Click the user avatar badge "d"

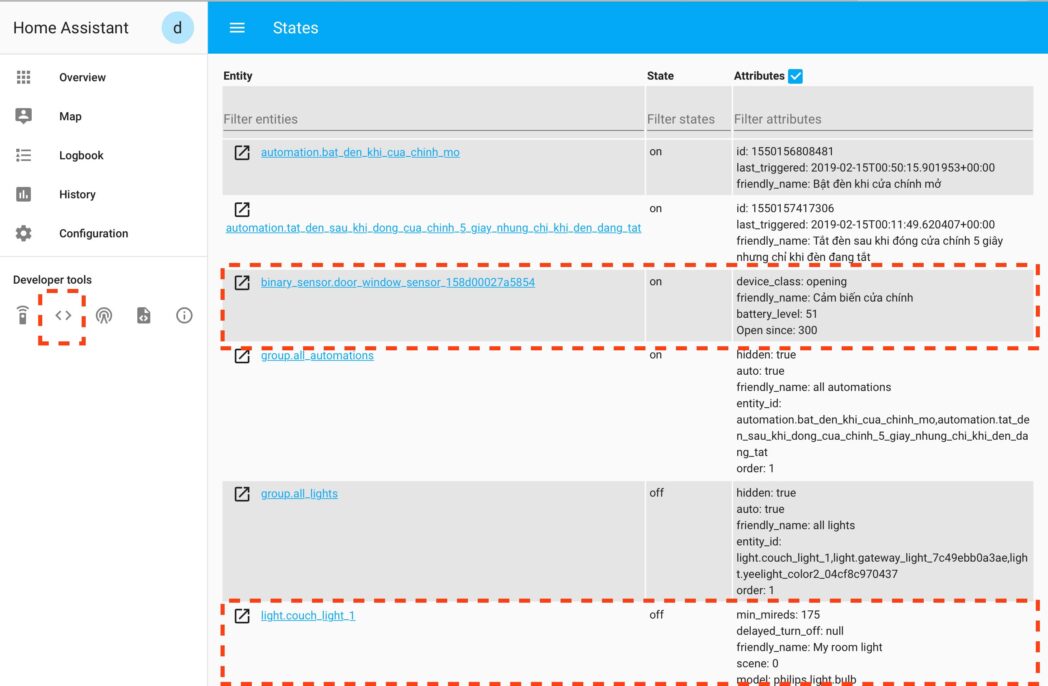(x=177, y=28)
